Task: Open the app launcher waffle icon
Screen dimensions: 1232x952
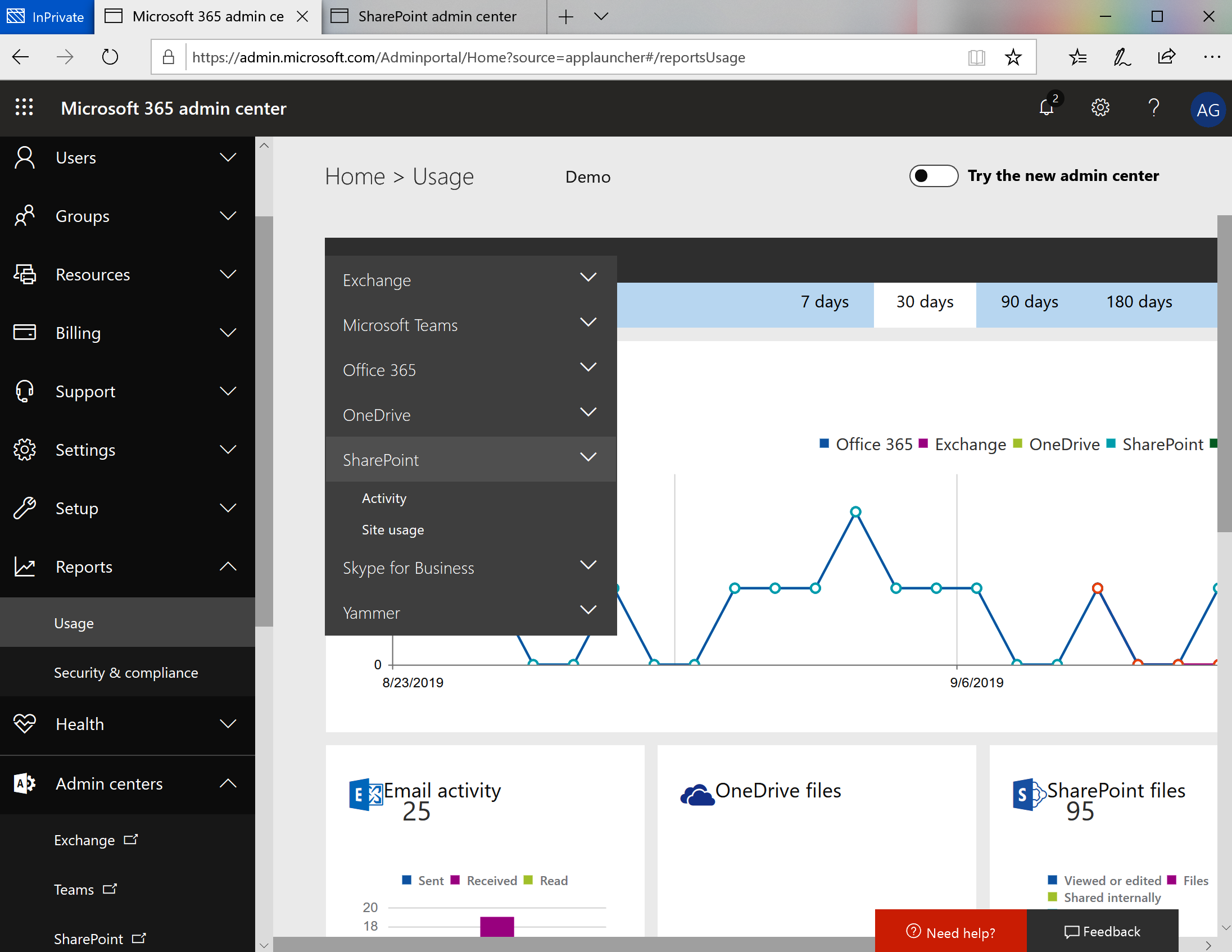Action: [24, 107]
